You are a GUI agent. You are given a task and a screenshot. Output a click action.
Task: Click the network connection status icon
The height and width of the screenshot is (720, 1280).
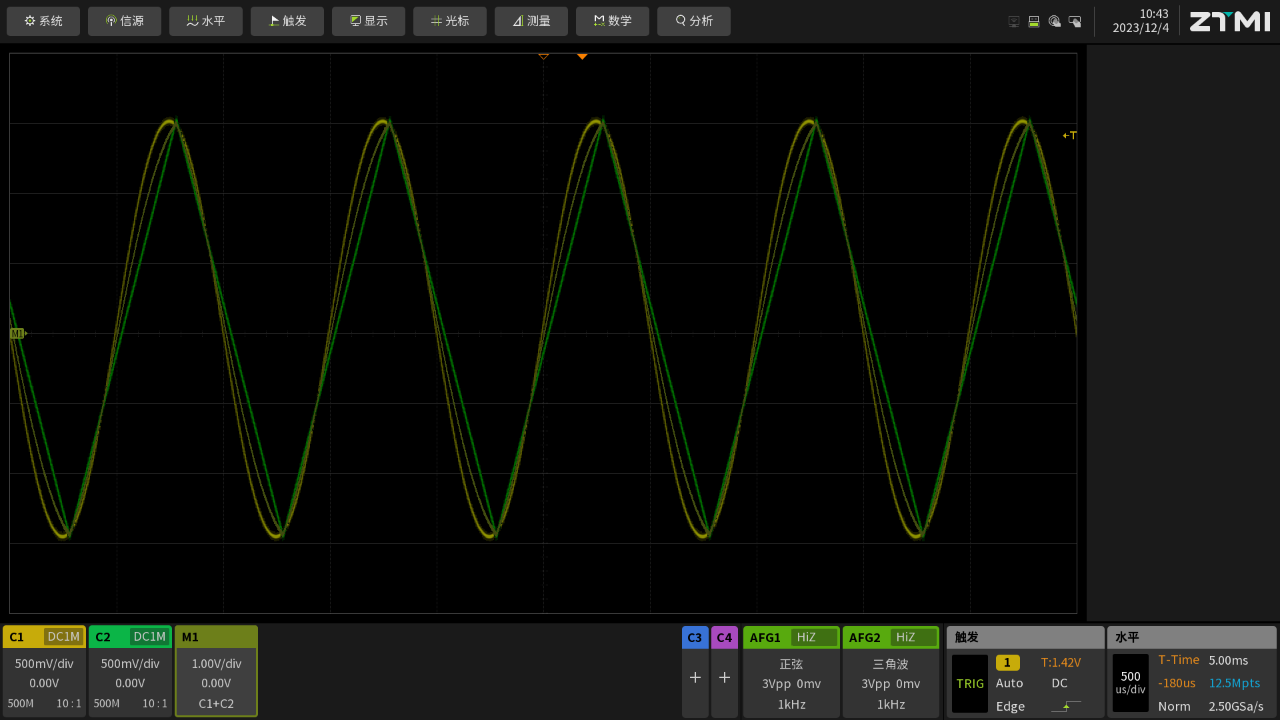click(x=1014, y=21)
